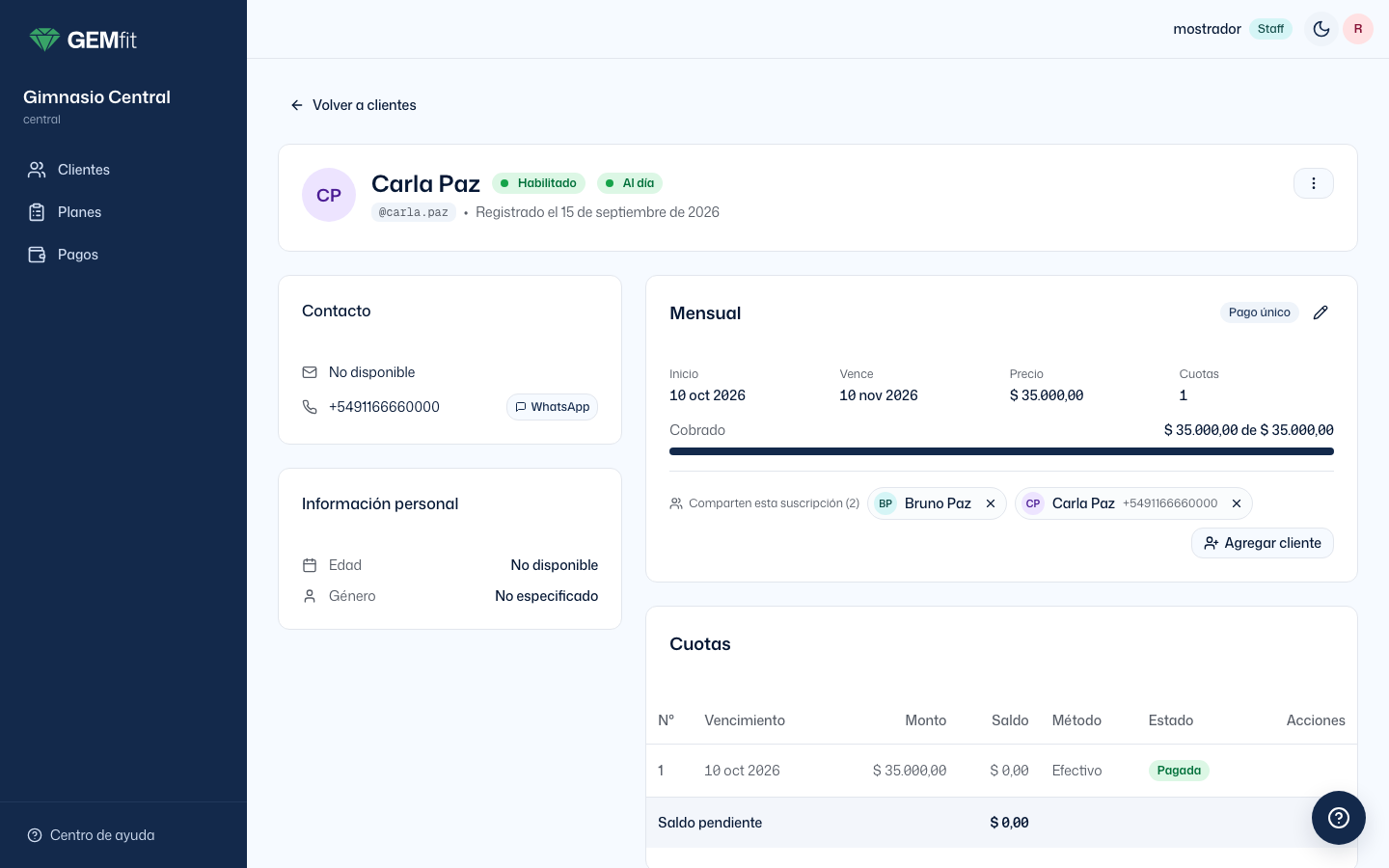Open Planes in the sidebar
1389x868 pixels.
point(123,212)
